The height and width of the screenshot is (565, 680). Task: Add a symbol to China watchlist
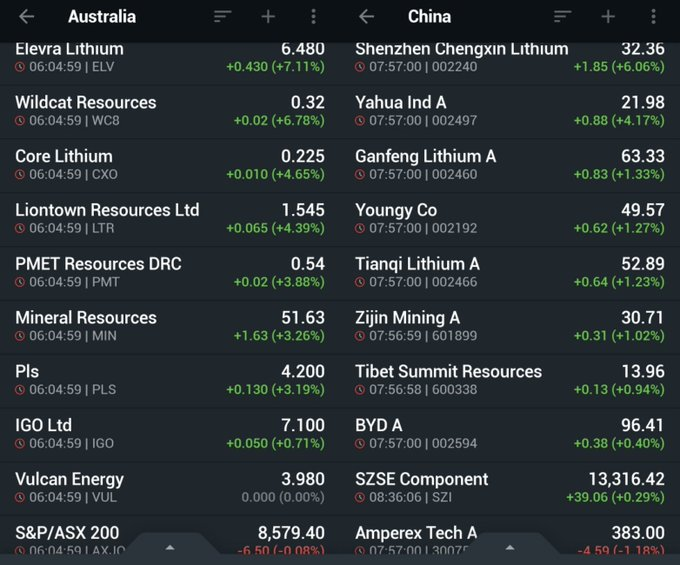[608, 17]
